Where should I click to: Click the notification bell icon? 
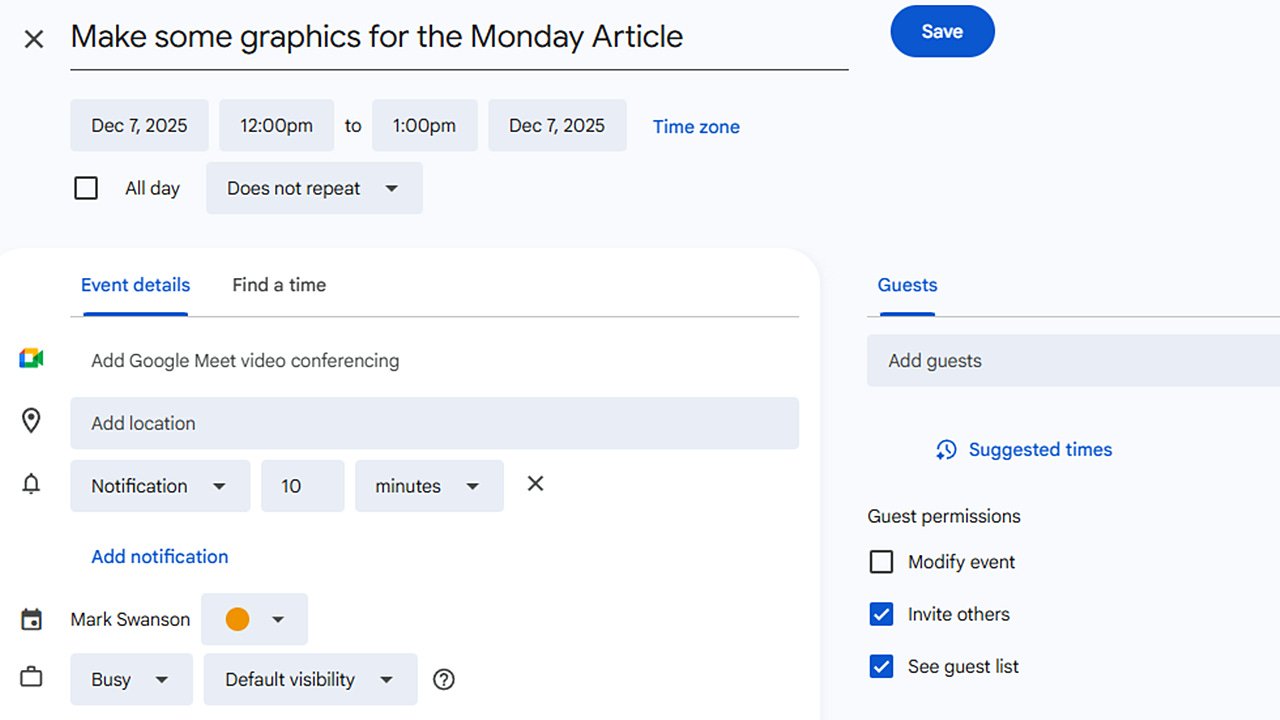click(31, 485)
